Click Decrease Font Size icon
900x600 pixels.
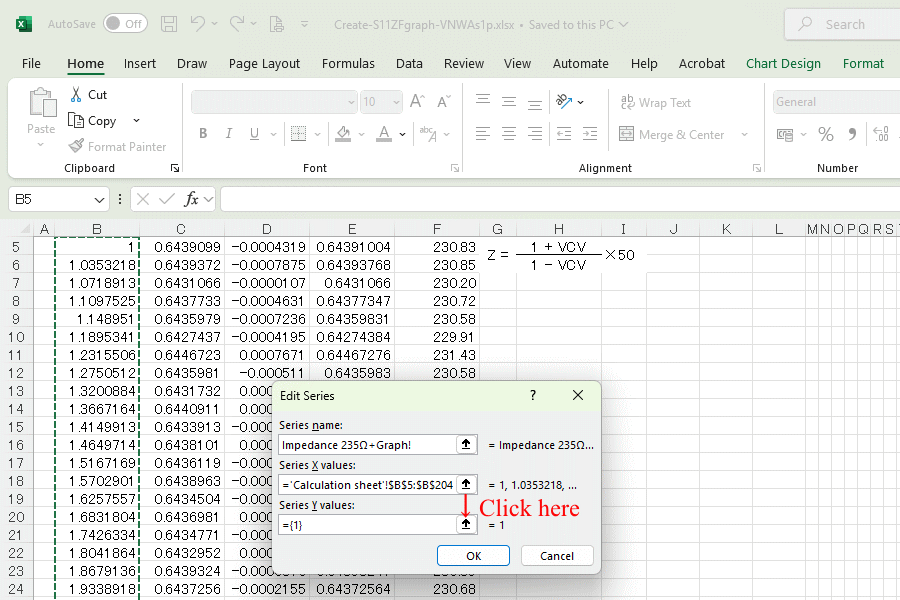[444, 102]
